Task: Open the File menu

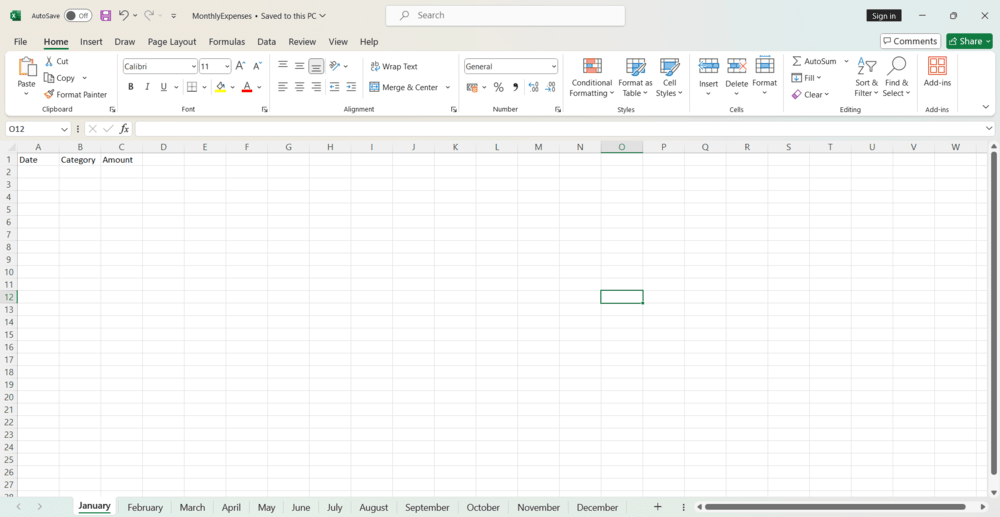Action: [x=20, y=41]
